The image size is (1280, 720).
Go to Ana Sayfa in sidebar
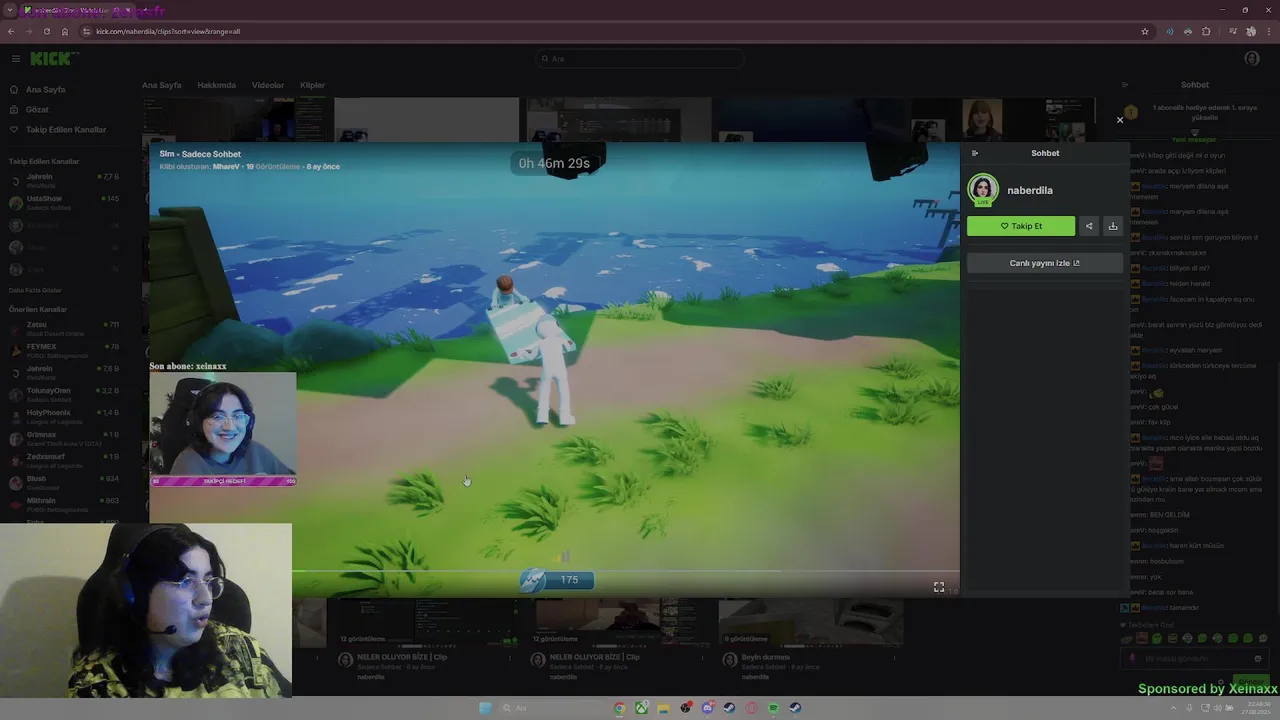pos(46,89)
